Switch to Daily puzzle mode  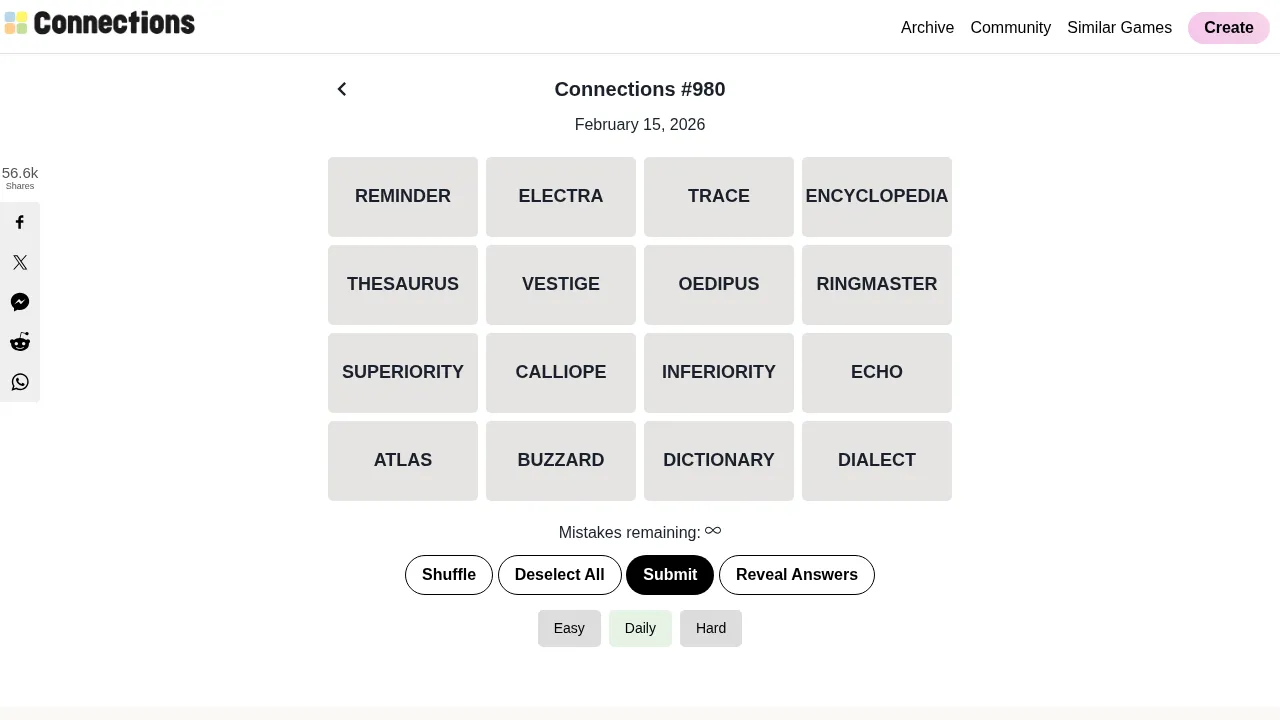640,628
